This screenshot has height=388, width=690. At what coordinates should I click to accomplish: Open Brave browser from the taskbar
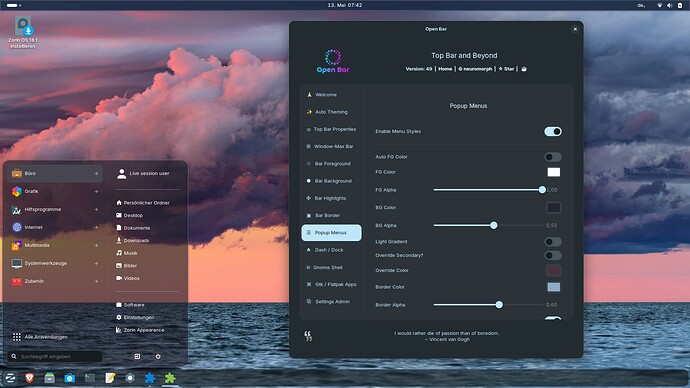[29, 377]
